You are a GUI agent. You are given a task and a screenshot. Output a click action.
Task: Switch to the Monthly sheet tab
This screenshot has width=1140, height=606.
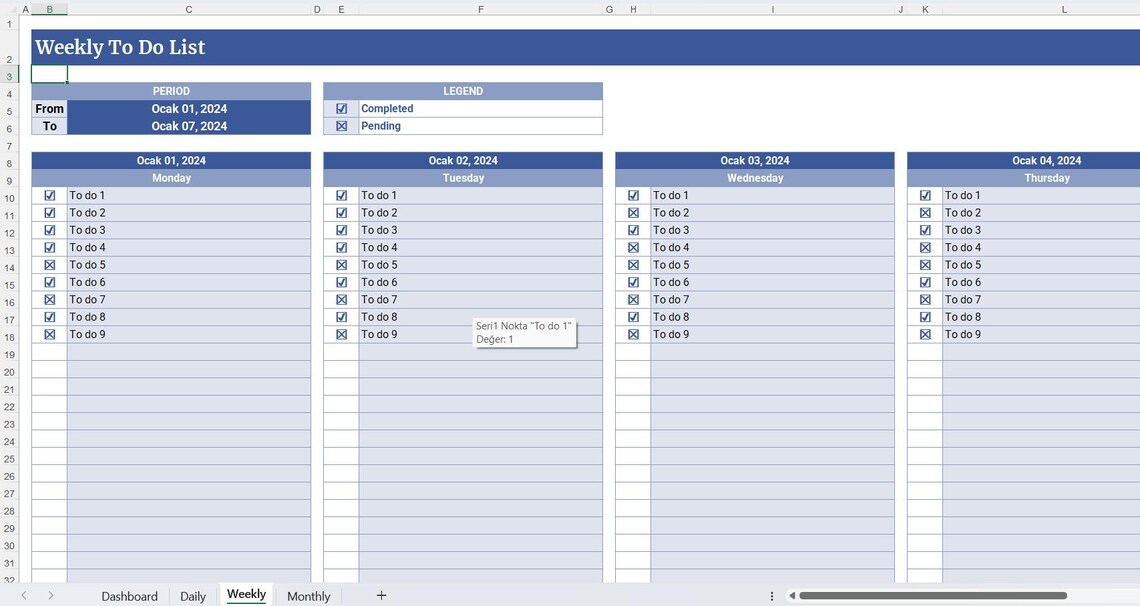pyautogui.click(x=308, y=595)
